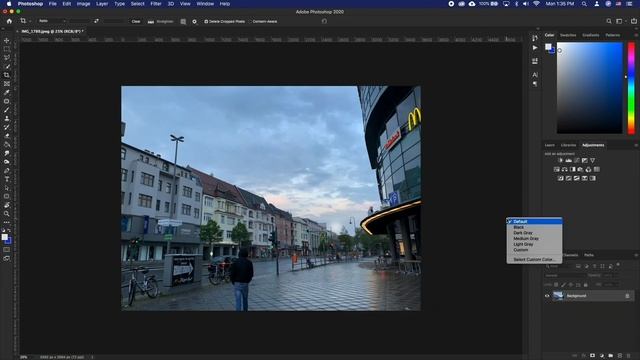
Task: Delete layer trash icon
Action: [x=629, y=356]
